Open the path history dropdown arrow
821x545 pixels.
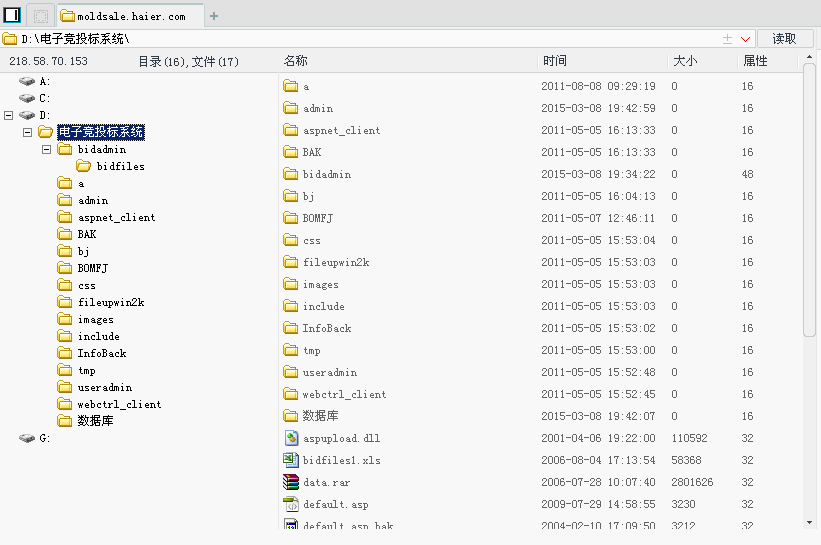point(745,39)
